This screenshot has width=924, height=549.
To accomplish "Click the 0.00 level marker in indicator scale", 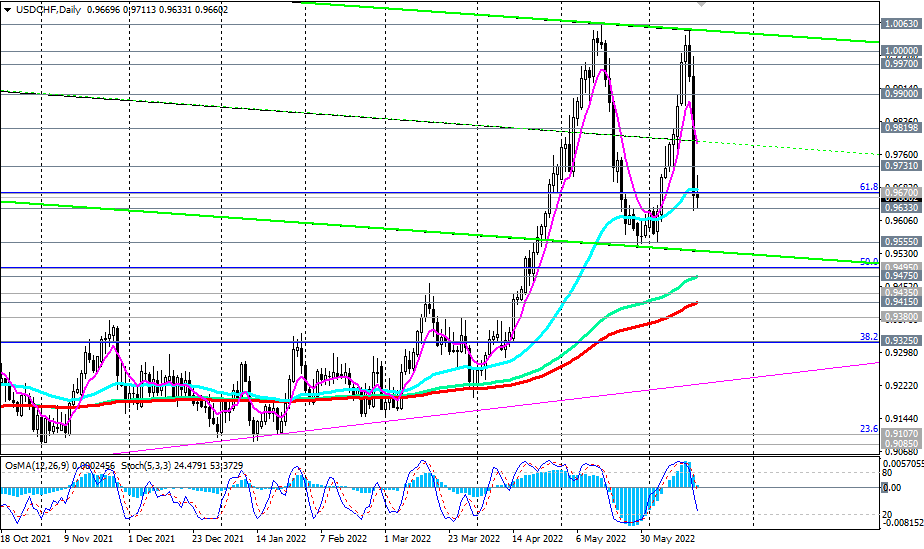I will click(893, 488).
